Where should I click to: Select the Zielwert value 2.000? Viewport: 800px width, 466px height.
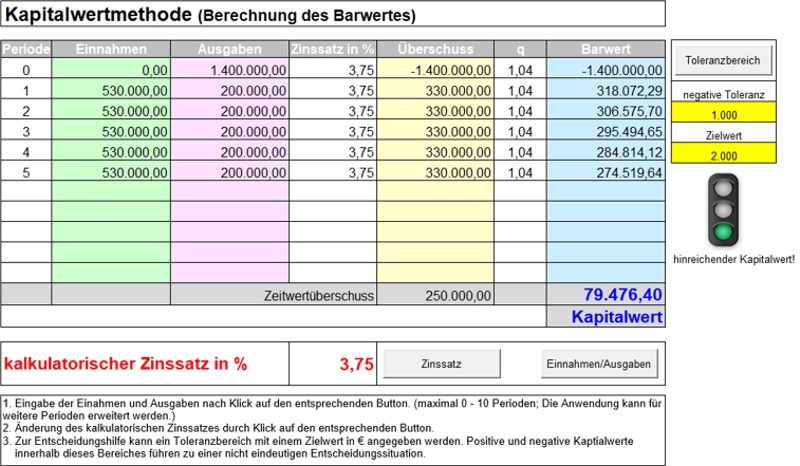[x=721, y=154]
